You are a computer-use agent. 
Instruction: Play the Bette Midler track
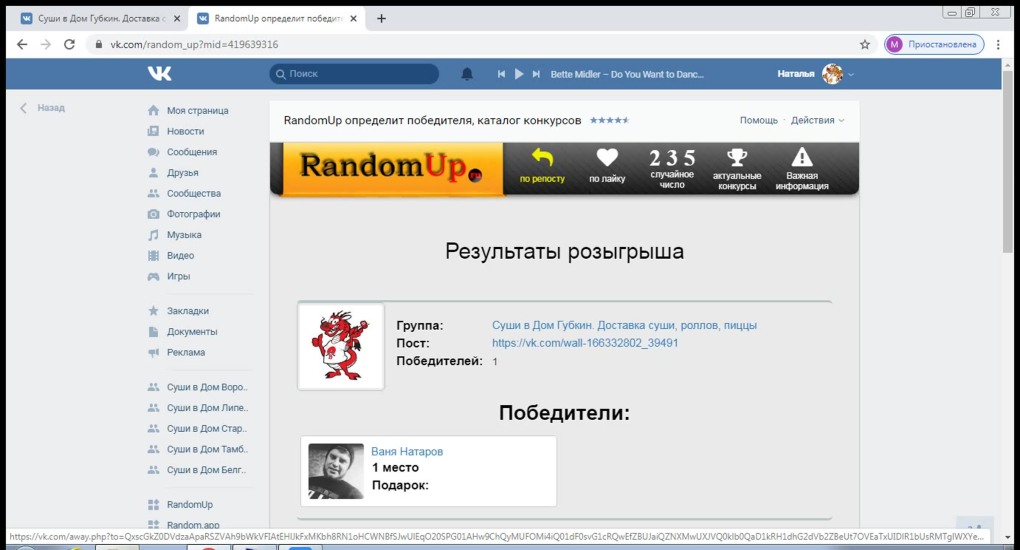pos(518,74)
